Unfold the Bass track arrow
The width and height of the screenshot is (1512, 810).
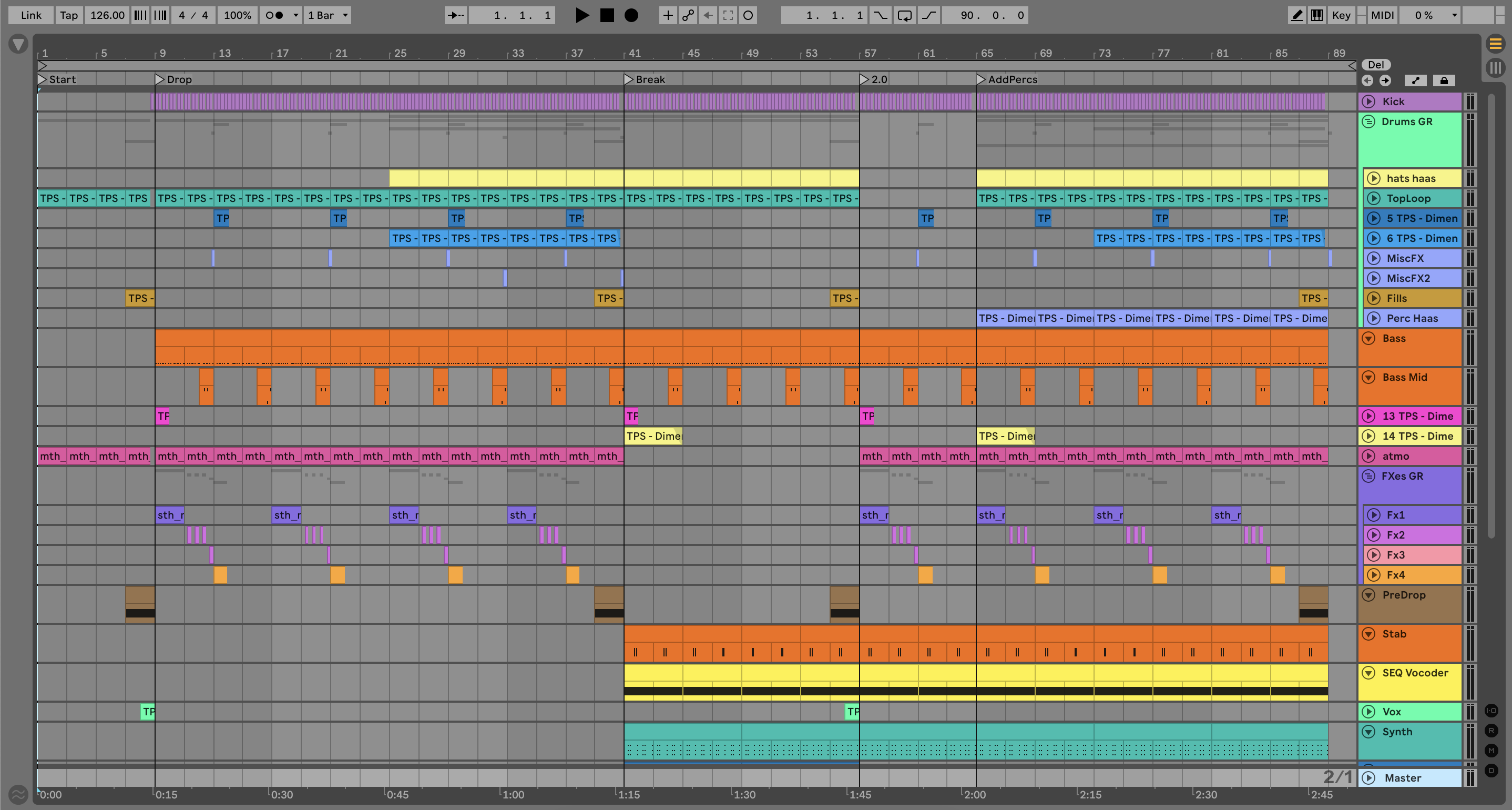[1368, 338]
